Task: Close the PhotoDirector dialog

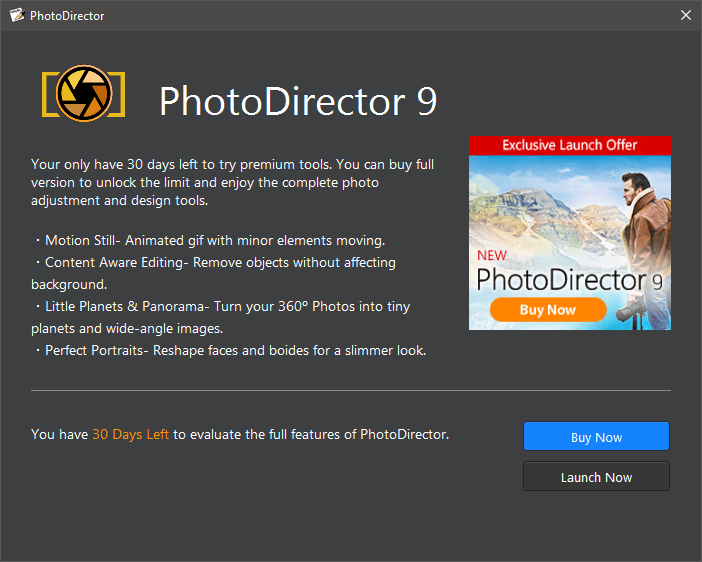Action: click(x=685, y=15)
